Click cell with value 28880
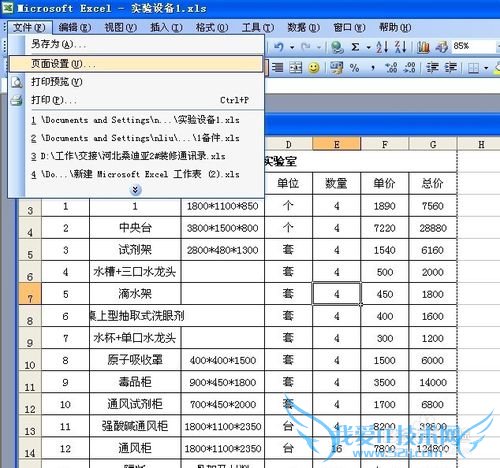This screenshot has height=468, width=500. [433, 228]
